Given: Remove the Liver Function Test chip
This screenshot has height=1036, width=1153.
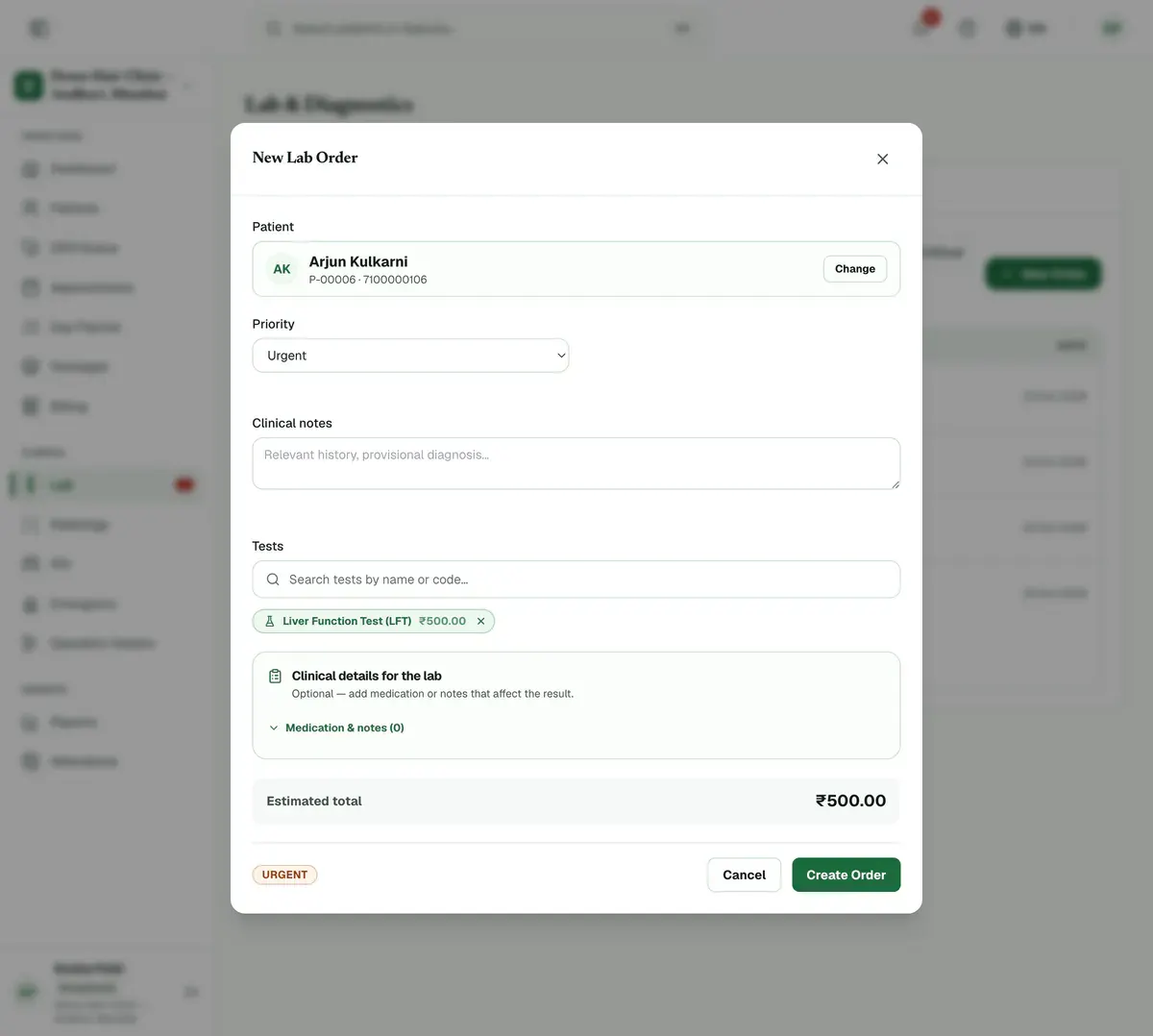Looking at the screenshot, I should tap(480, 622).
